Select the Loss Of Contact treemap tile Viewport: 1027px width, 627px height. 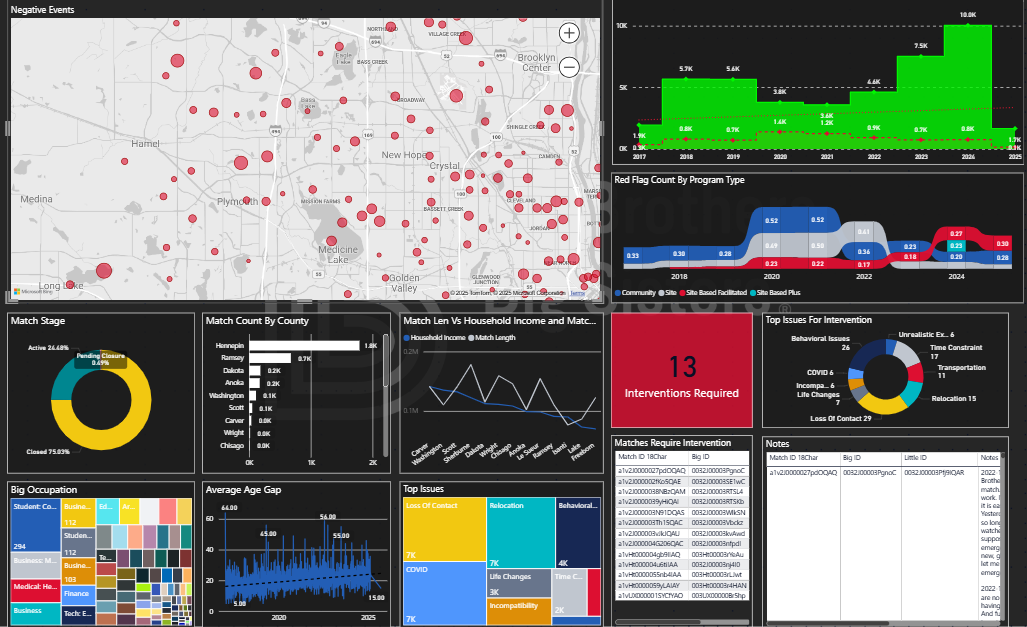[444, 529]
